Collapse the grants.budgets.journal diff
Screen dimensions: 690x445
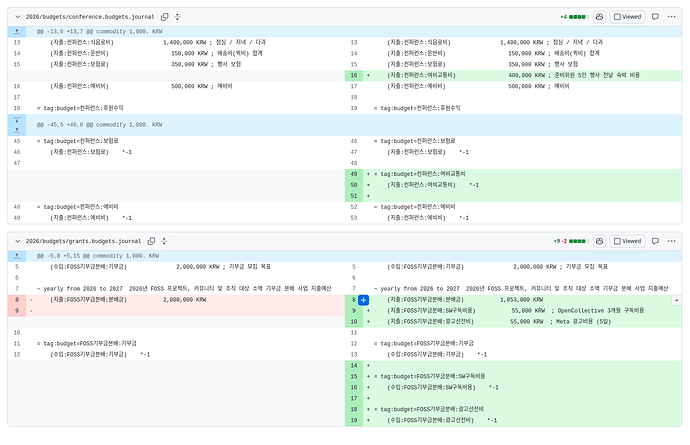coord(18,241)
